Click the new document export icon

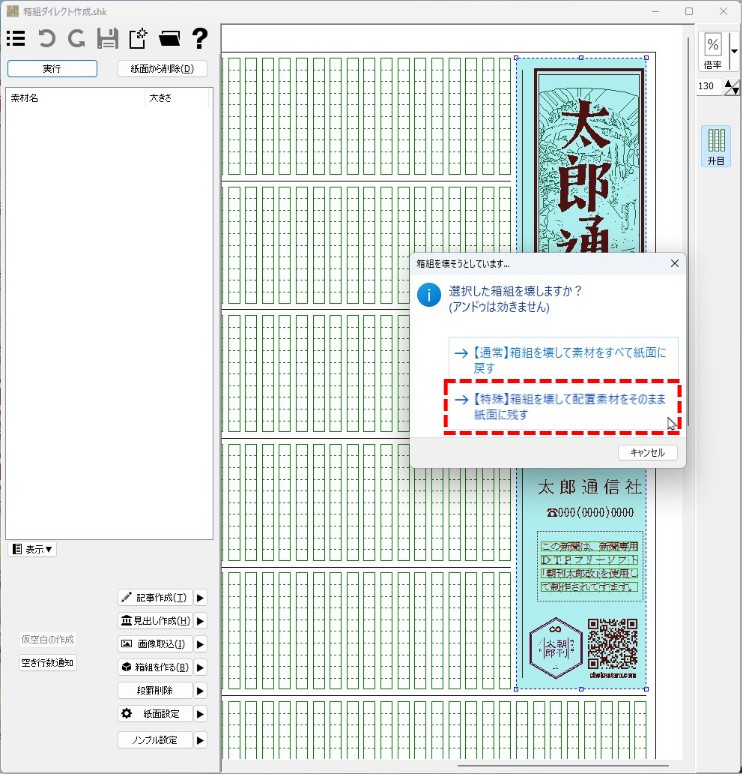point(138,39)
